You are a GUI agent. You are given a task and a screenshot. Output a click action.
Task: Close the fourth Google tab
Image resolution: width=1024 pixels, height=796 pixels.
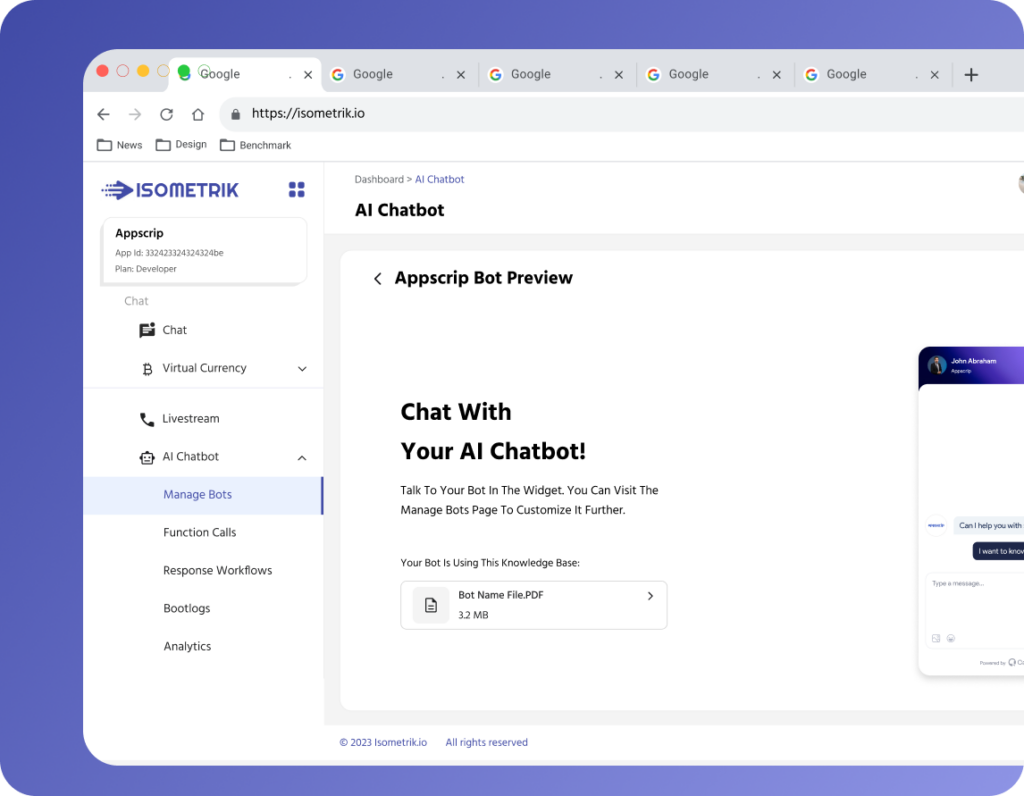pos(776,75)
